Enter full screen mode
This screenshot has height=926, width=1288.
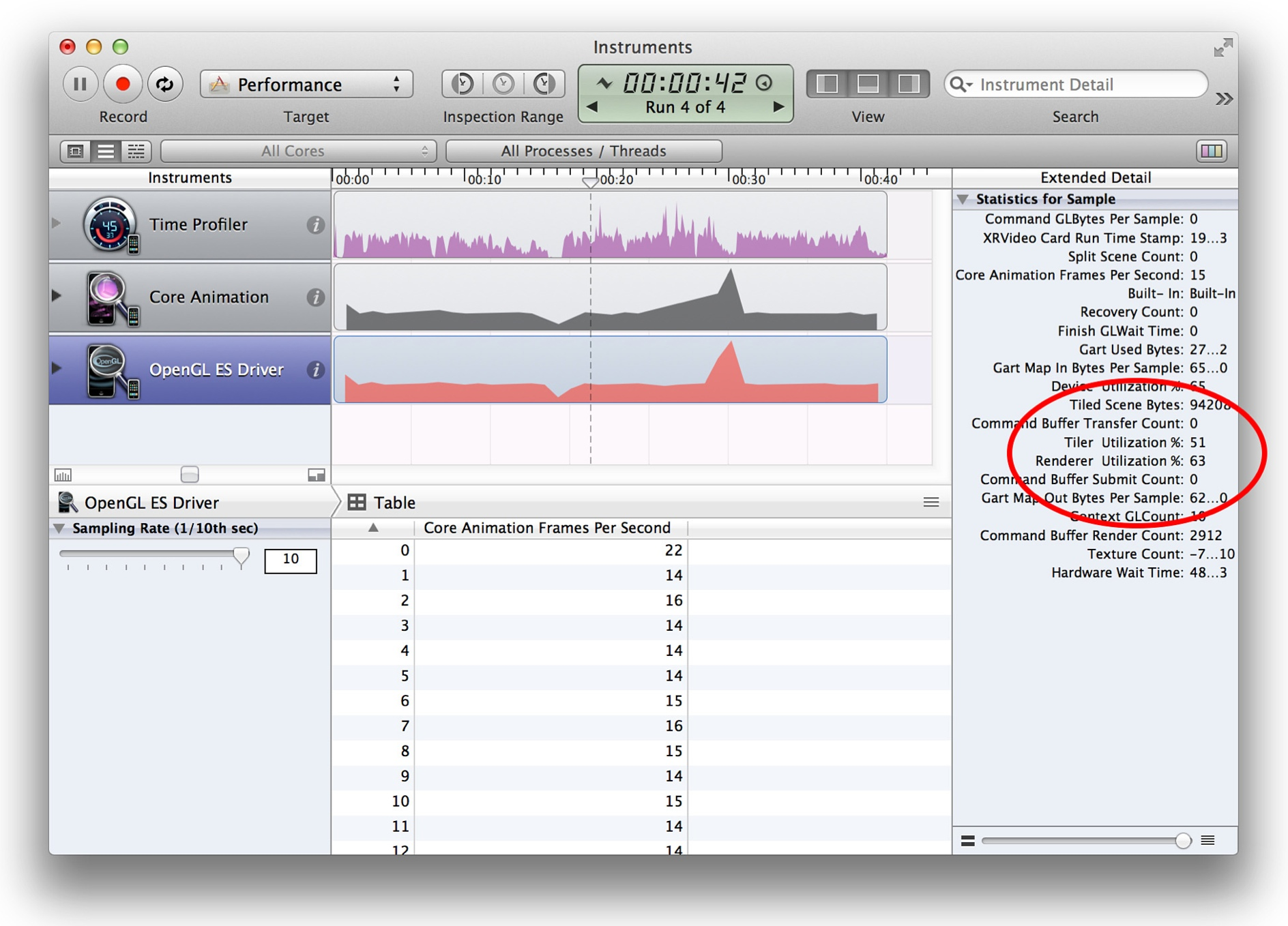(x=1223, y=48)
